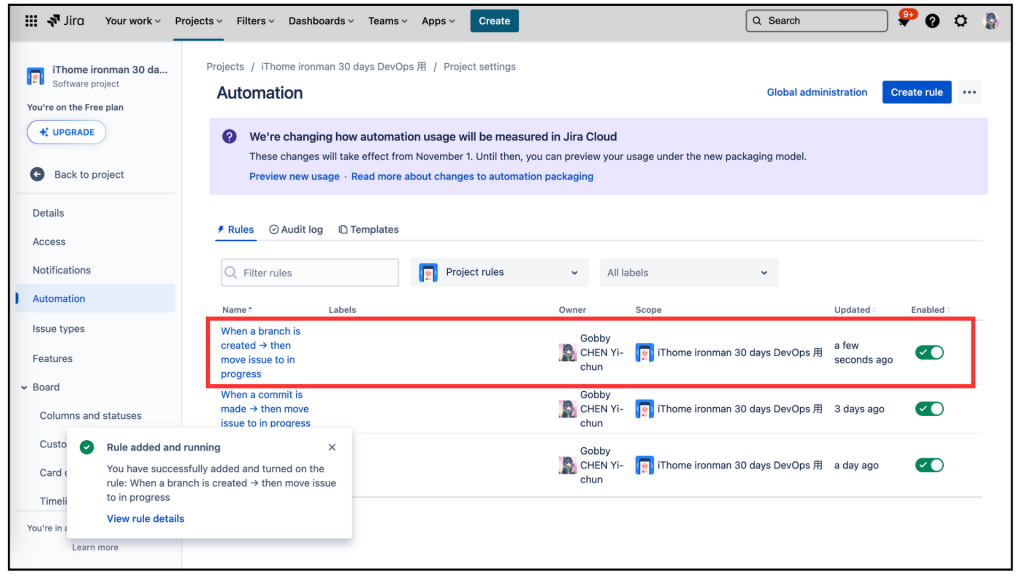Click the green success checkmark icon

click(x=87, y=447)
